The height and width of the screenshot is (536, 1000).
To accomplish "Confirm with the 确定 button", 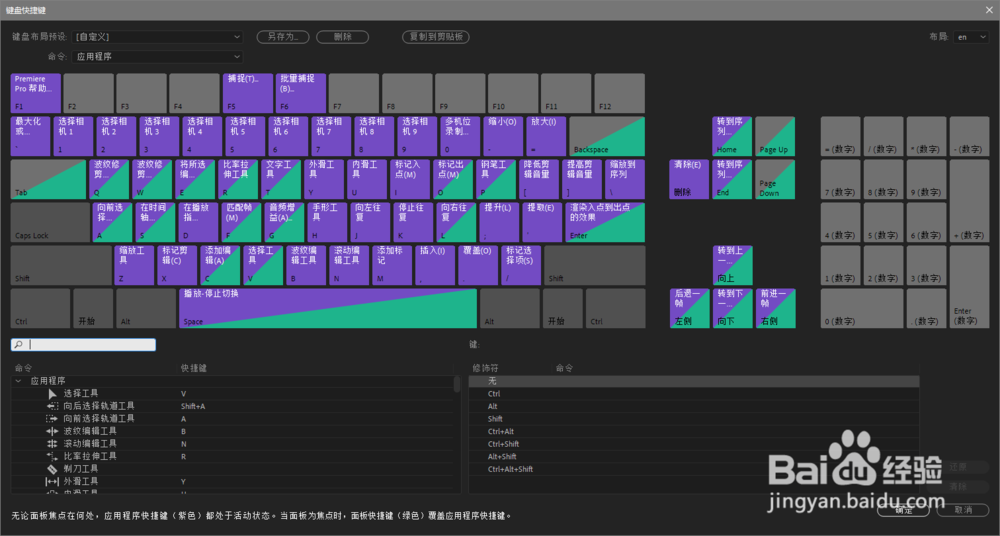I will 904,510.
